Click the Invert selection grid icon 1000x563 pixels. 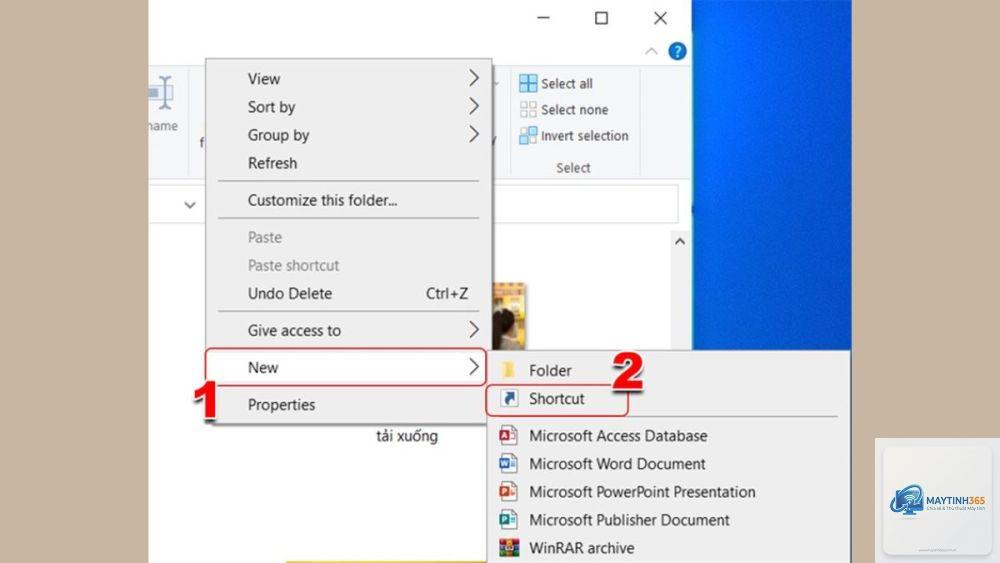click(528, 135)
